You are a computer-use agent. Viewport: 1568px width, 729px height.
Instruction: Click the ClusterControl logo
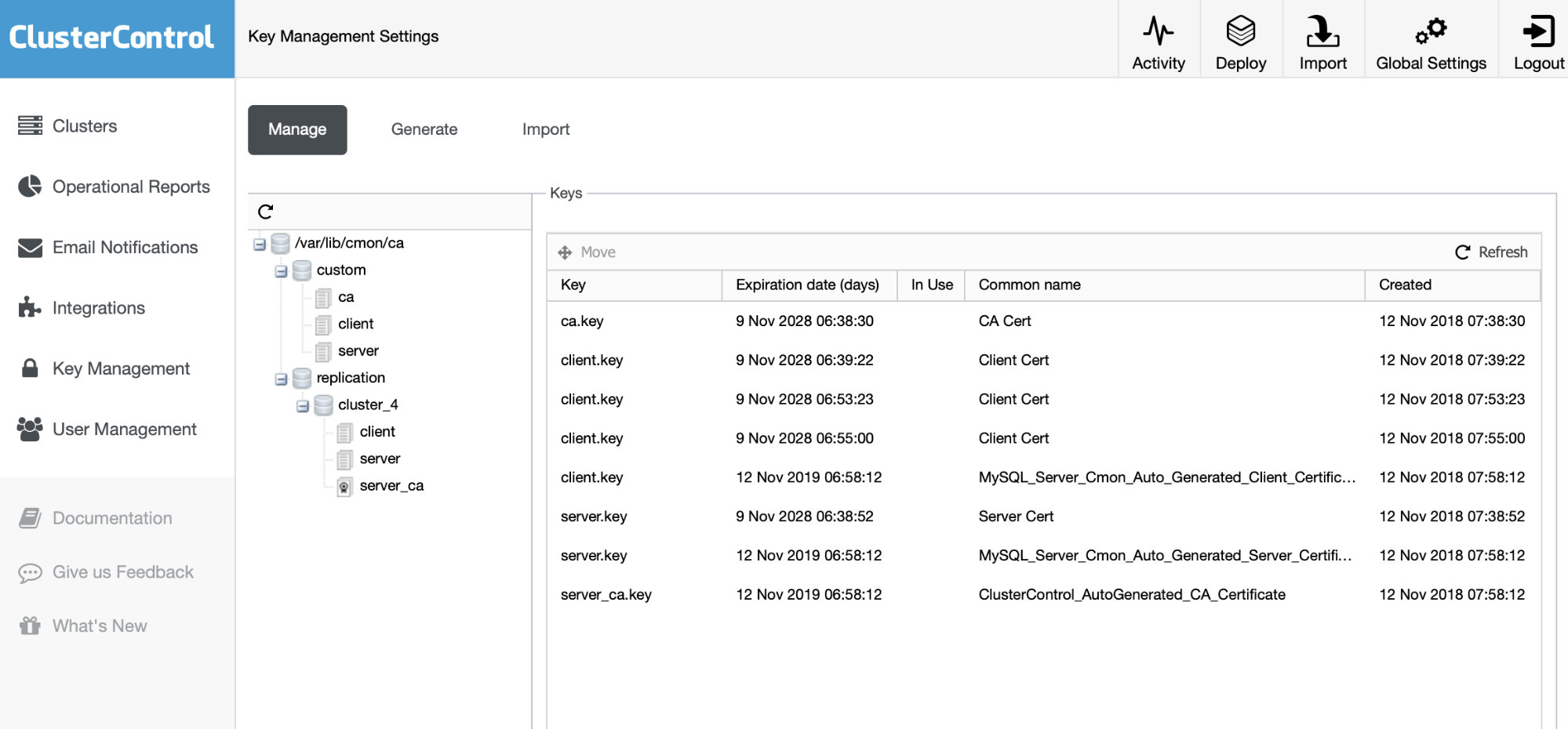pyautogui.click(x=111, y=37)
